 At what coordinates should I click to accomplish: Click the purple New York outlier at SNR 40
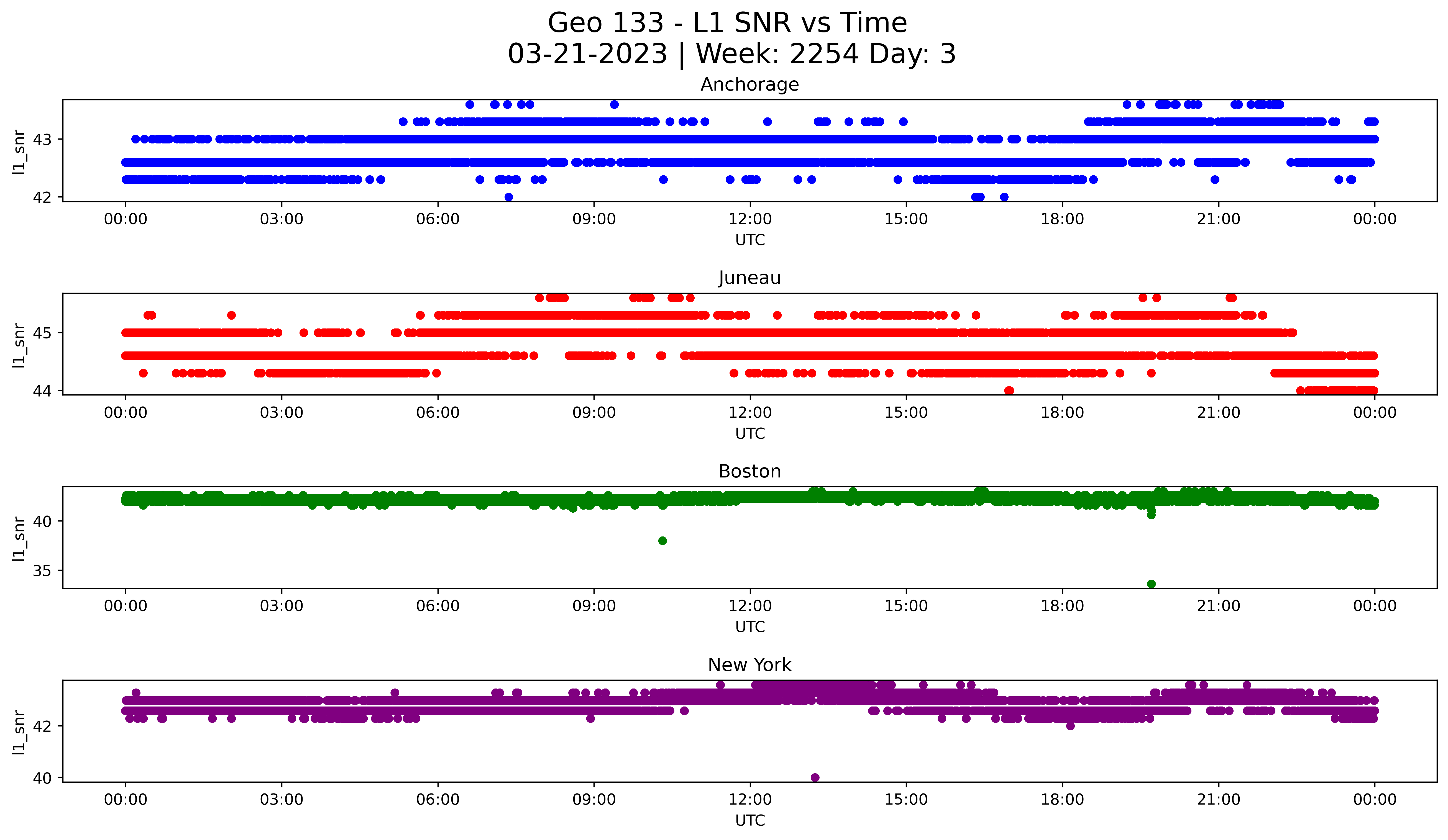pyautogui.click(x=815, y=777)
